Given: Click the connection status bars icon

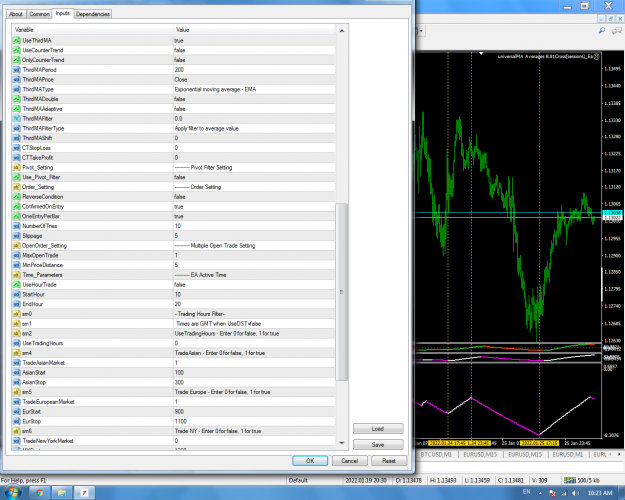Looking at the screenshot, I should pyautogui.click(x=570, y=480).
